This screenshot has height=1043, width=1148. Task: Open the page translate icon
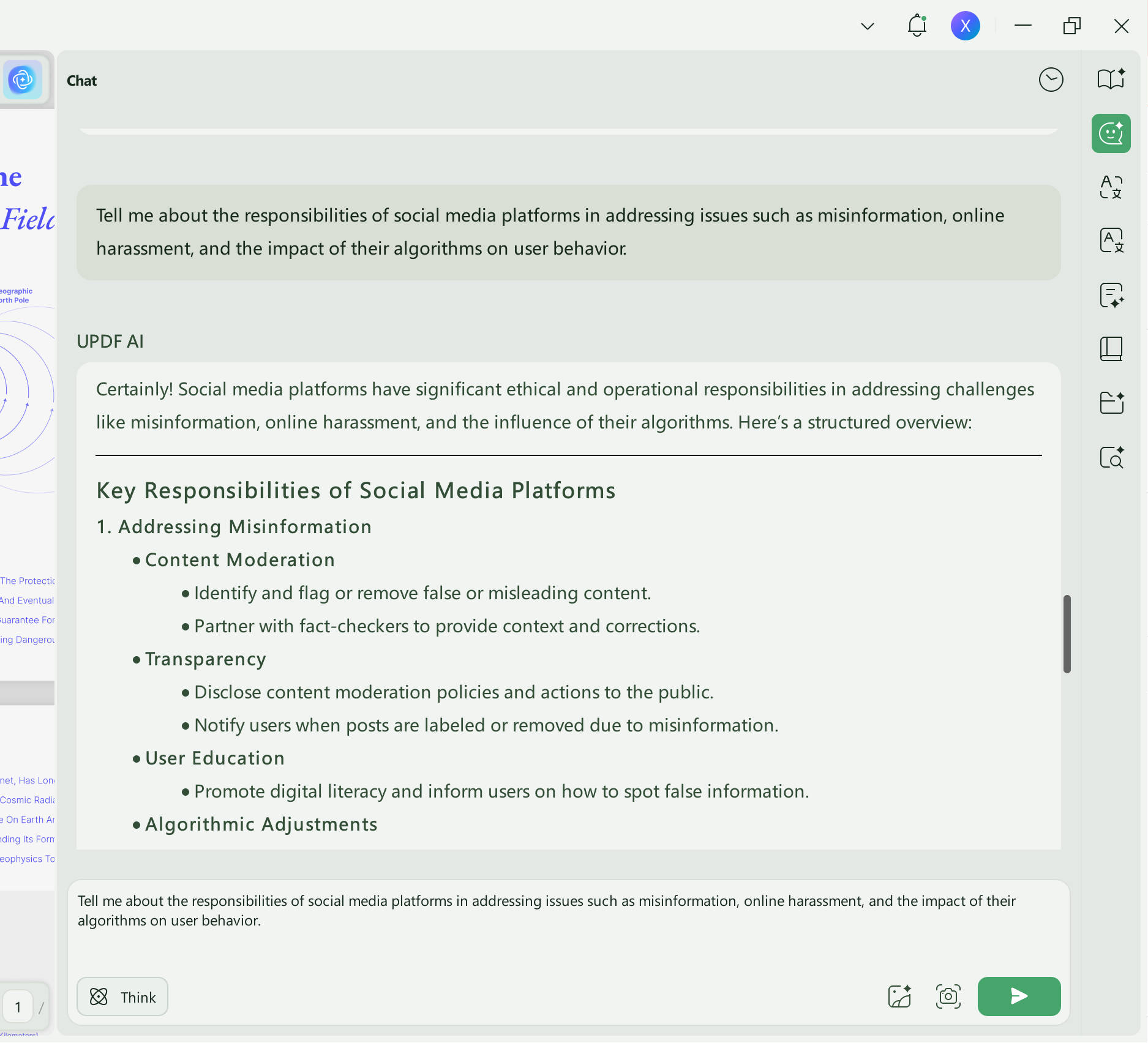1111,241
